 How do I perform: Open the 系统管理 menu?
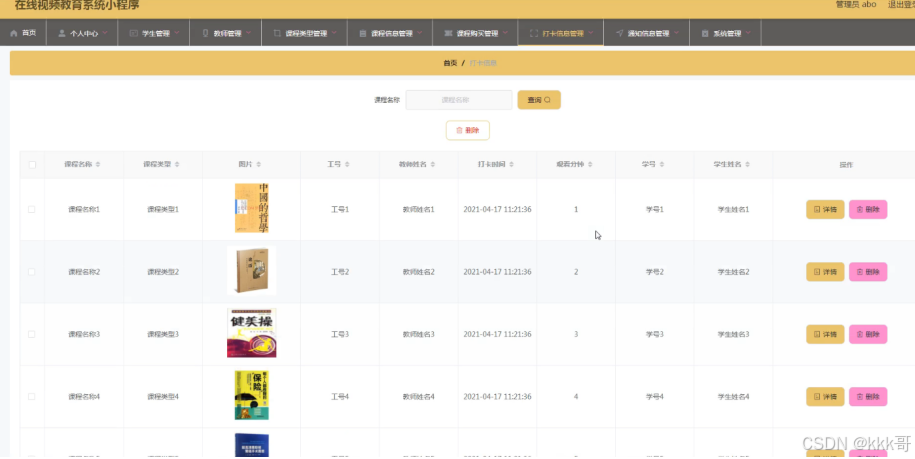(725, 33)
